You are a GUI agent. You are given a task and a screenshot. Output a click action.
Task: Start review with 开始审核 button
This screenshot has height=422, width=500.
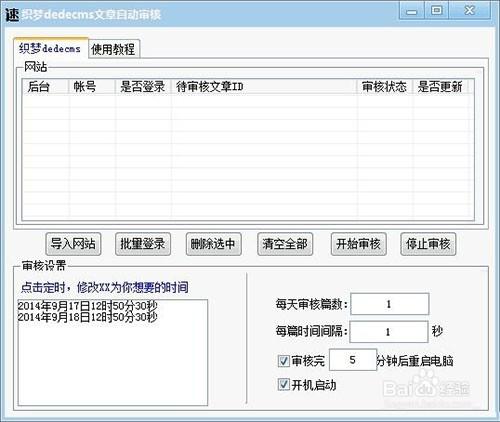[359, 244]
